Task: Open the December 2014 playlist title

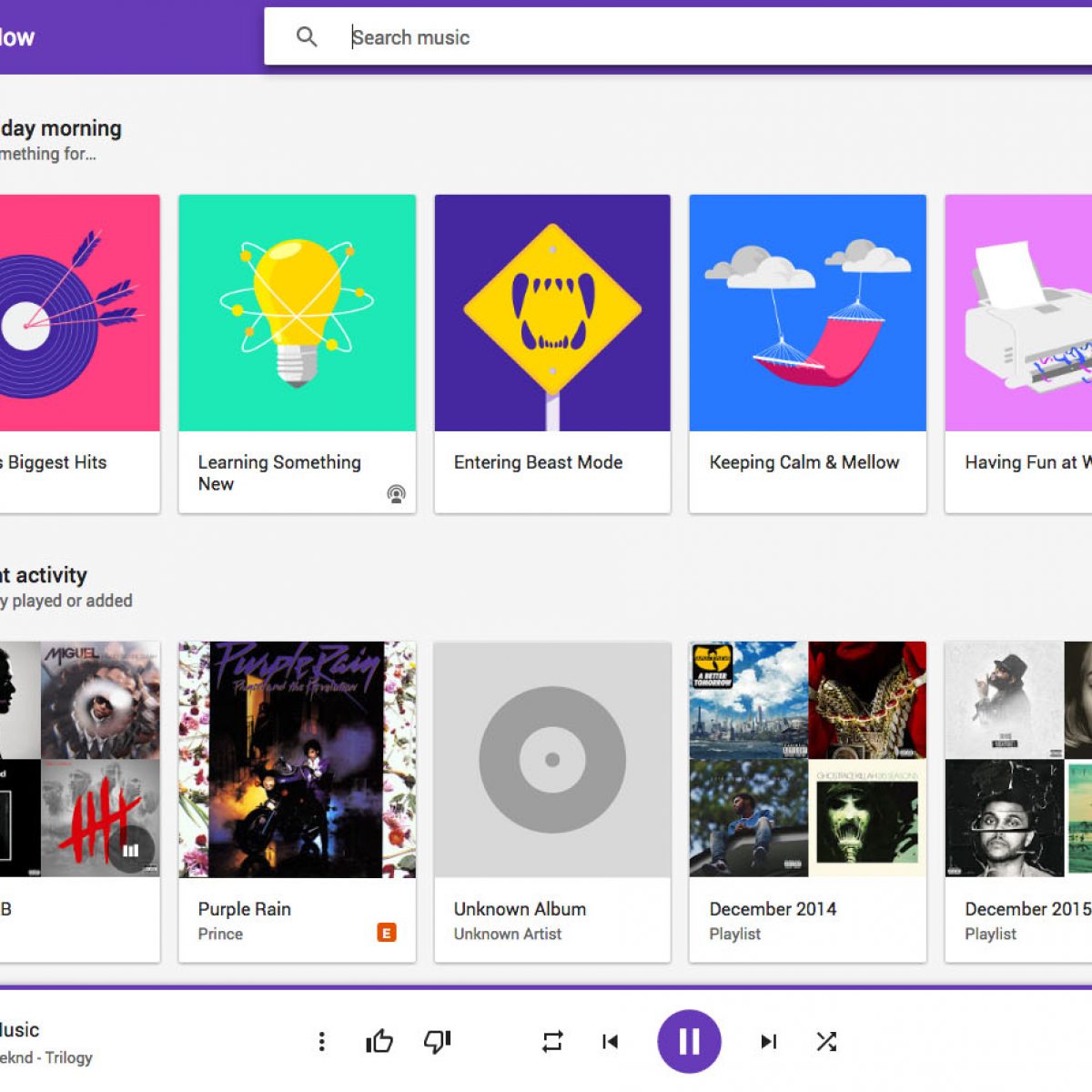Action: tap(773, 909)
